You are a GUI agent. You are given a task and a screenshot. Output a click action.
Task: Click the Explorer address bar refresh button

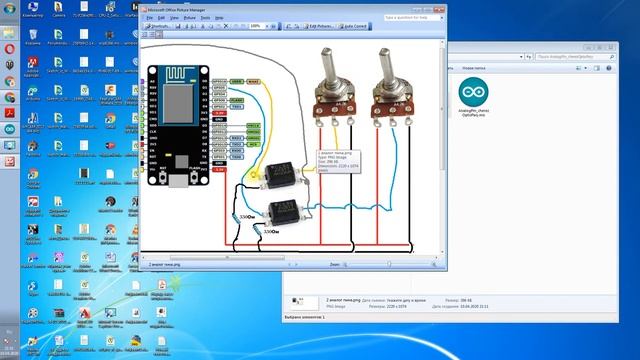pyautogui.click(x=529, y=57)
